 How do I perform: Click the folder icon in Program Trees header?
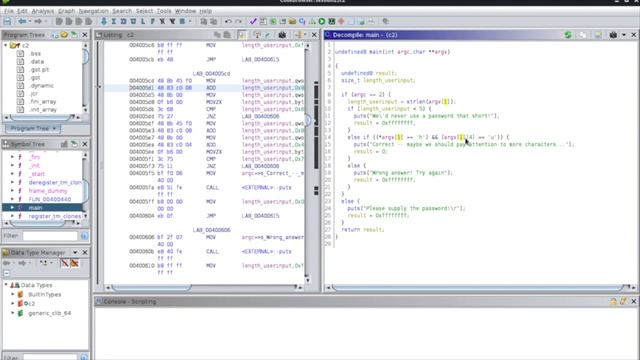point(64,35)
